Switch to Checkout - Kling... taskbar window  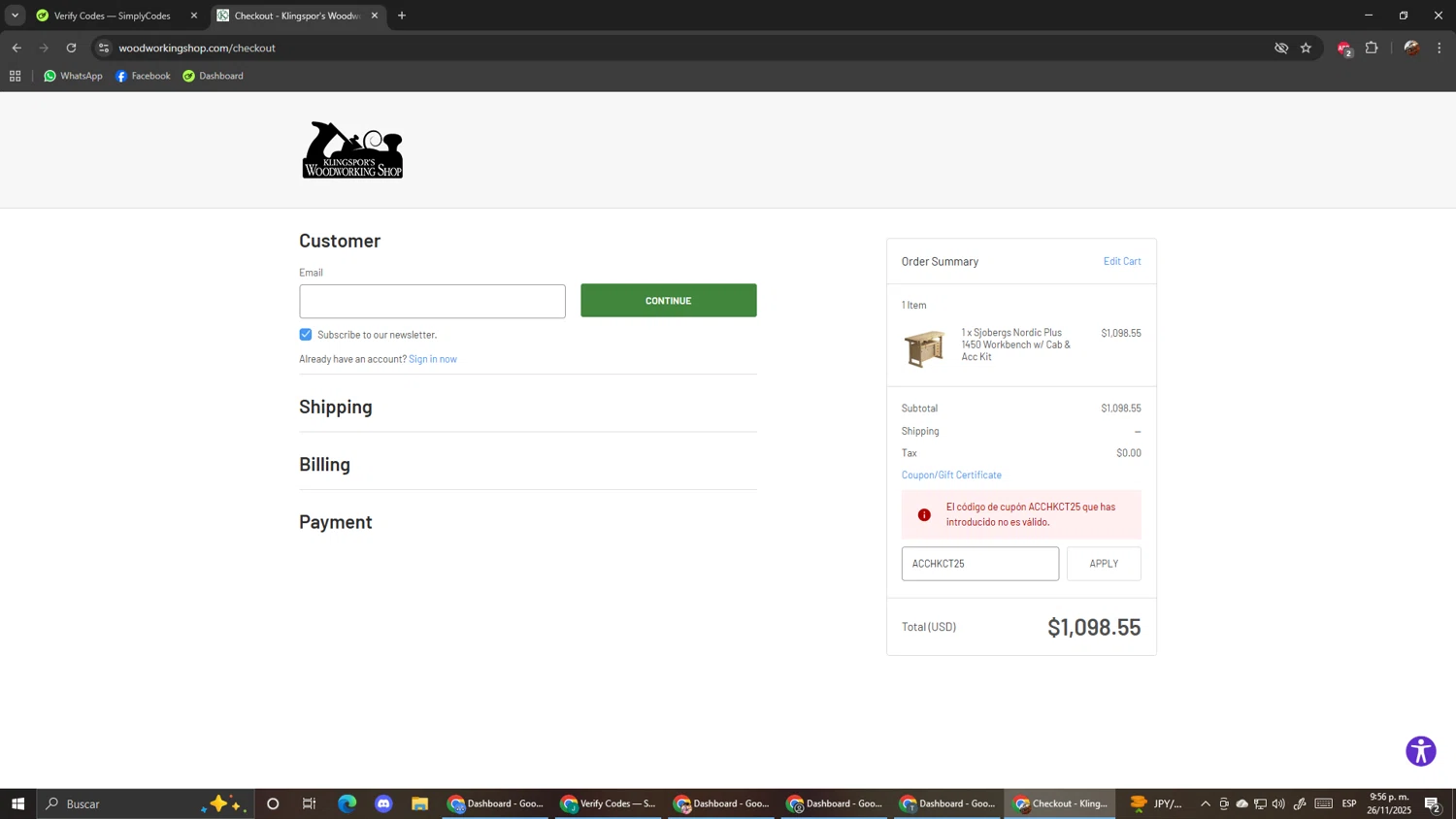coord(1060,803)
